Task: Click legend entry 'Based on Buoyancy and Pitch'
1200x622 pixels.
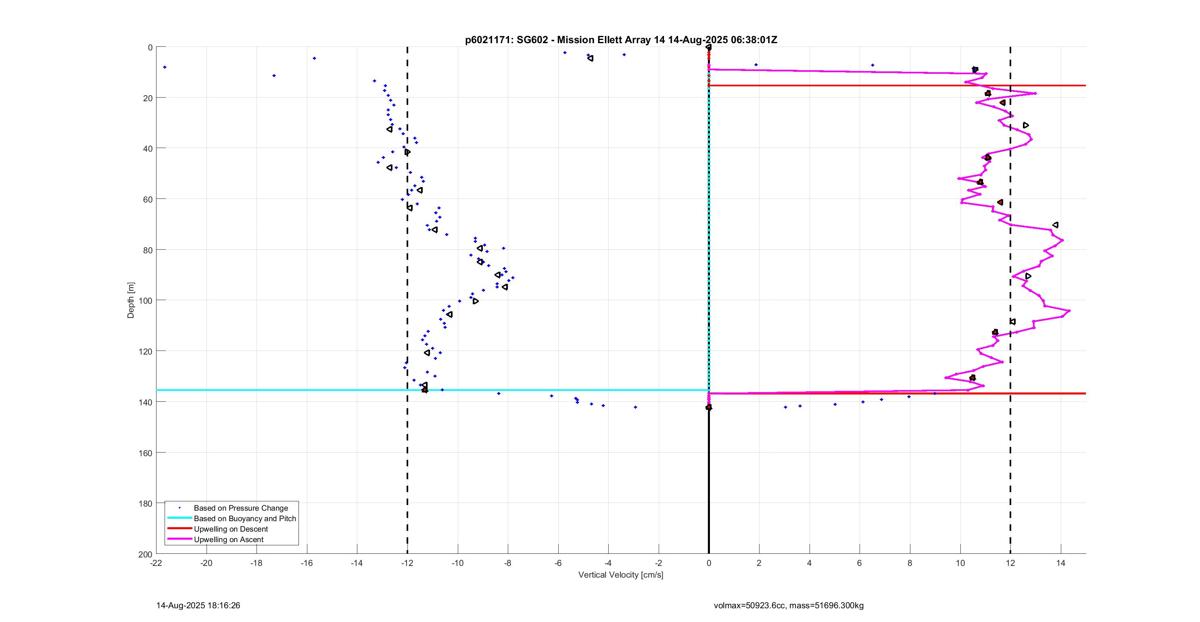Action: (x=244, y=518)
